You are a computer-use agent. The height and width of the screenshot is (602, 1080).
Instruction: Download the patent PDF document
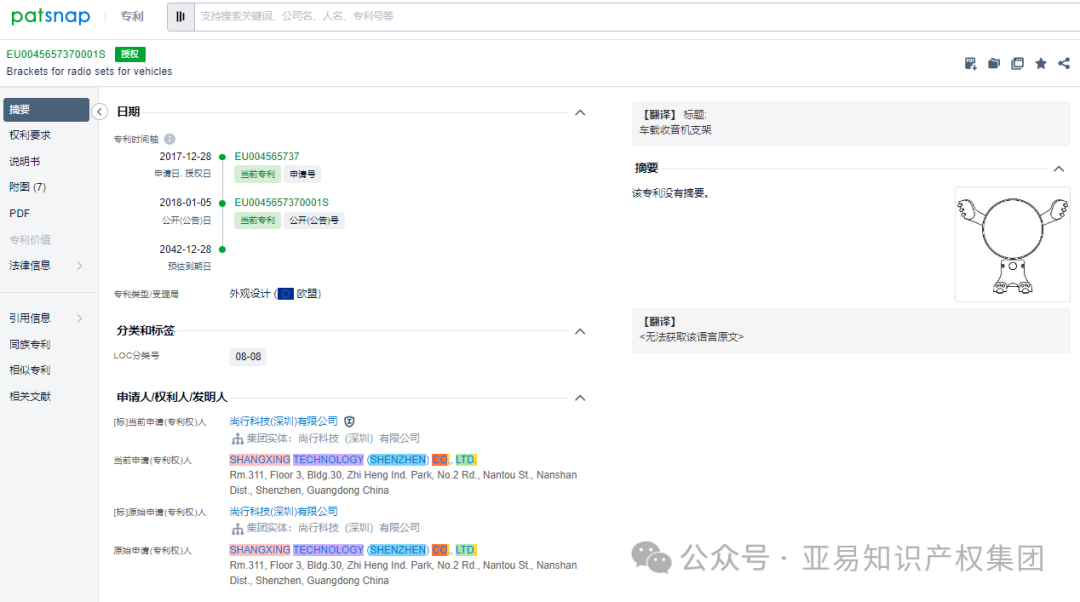tap(970, 63)
